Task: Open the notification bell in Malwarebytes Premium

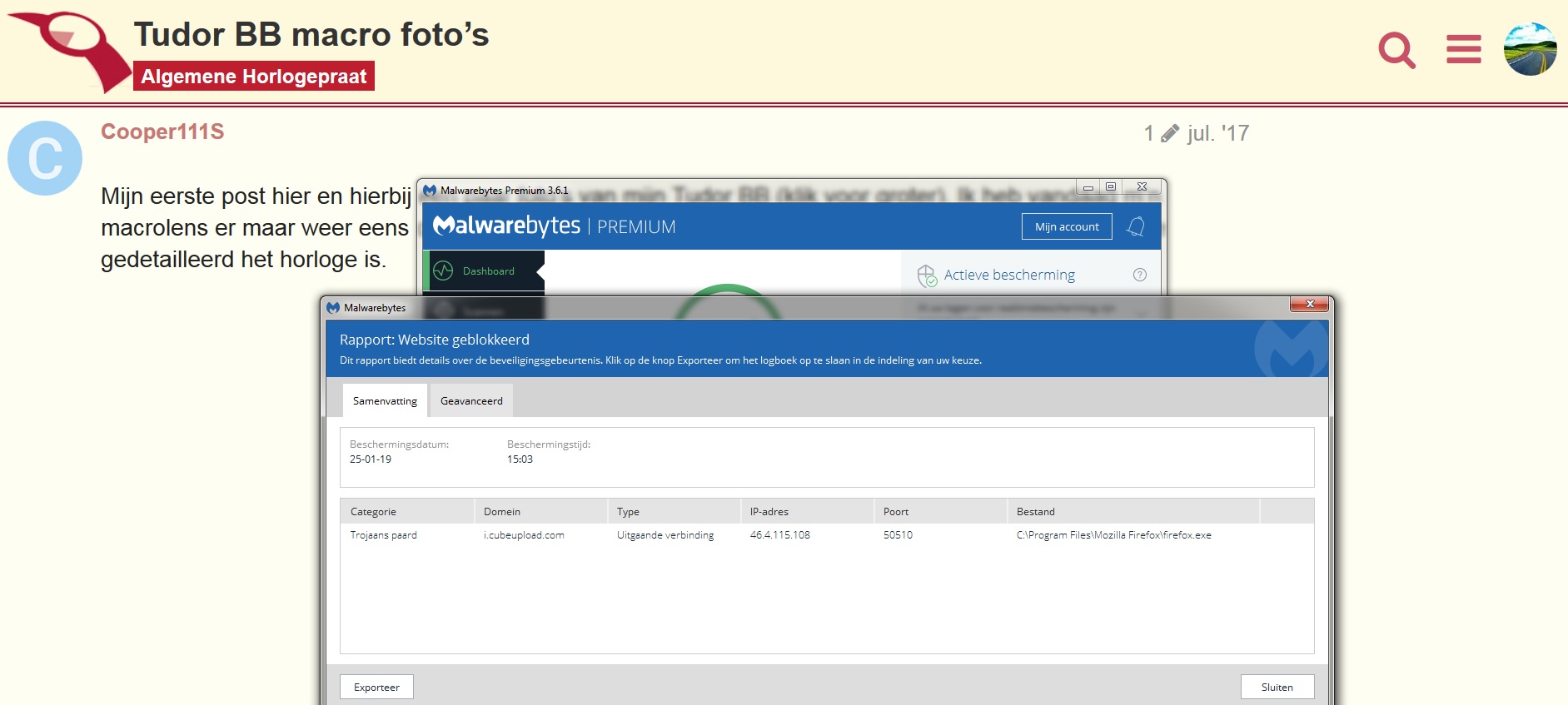Action: click(x=1136, y=226)
